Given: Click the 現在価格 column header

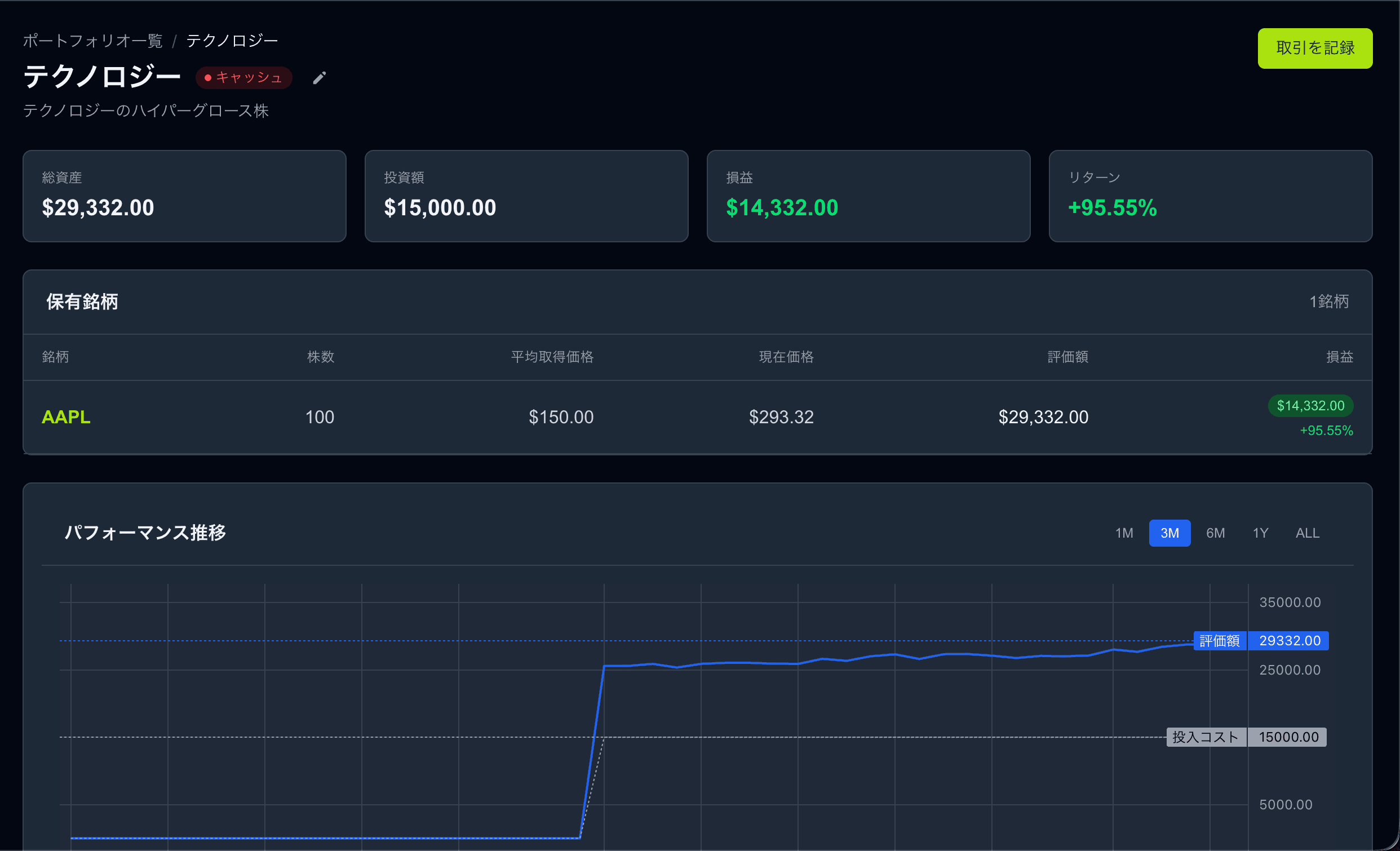Looking at the screenshot, I should pyautogui.click(x=786, y=357).
